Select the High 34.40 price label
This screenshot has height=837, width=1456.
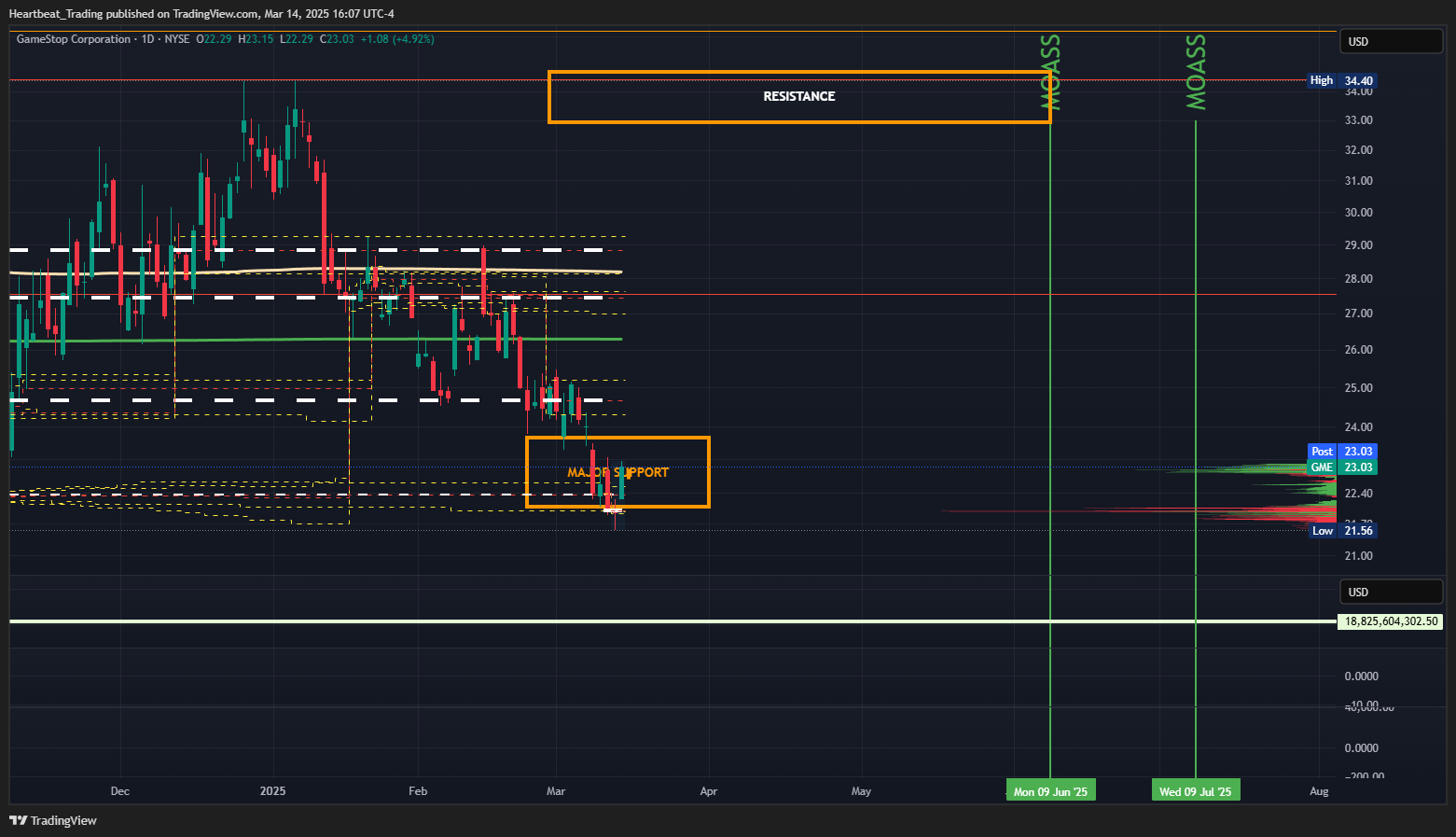coord(1341,80)
